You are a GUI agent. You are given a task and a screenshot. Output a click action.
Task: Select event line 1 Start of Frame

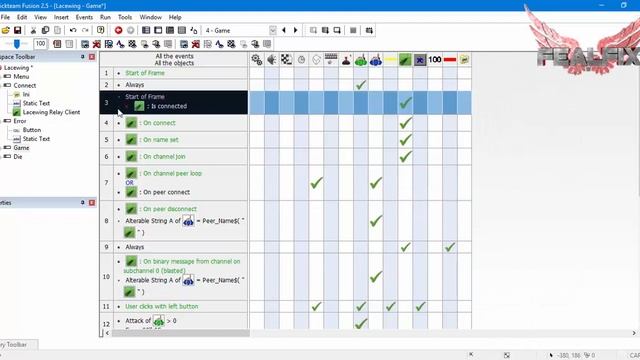[x=144, y=73]
